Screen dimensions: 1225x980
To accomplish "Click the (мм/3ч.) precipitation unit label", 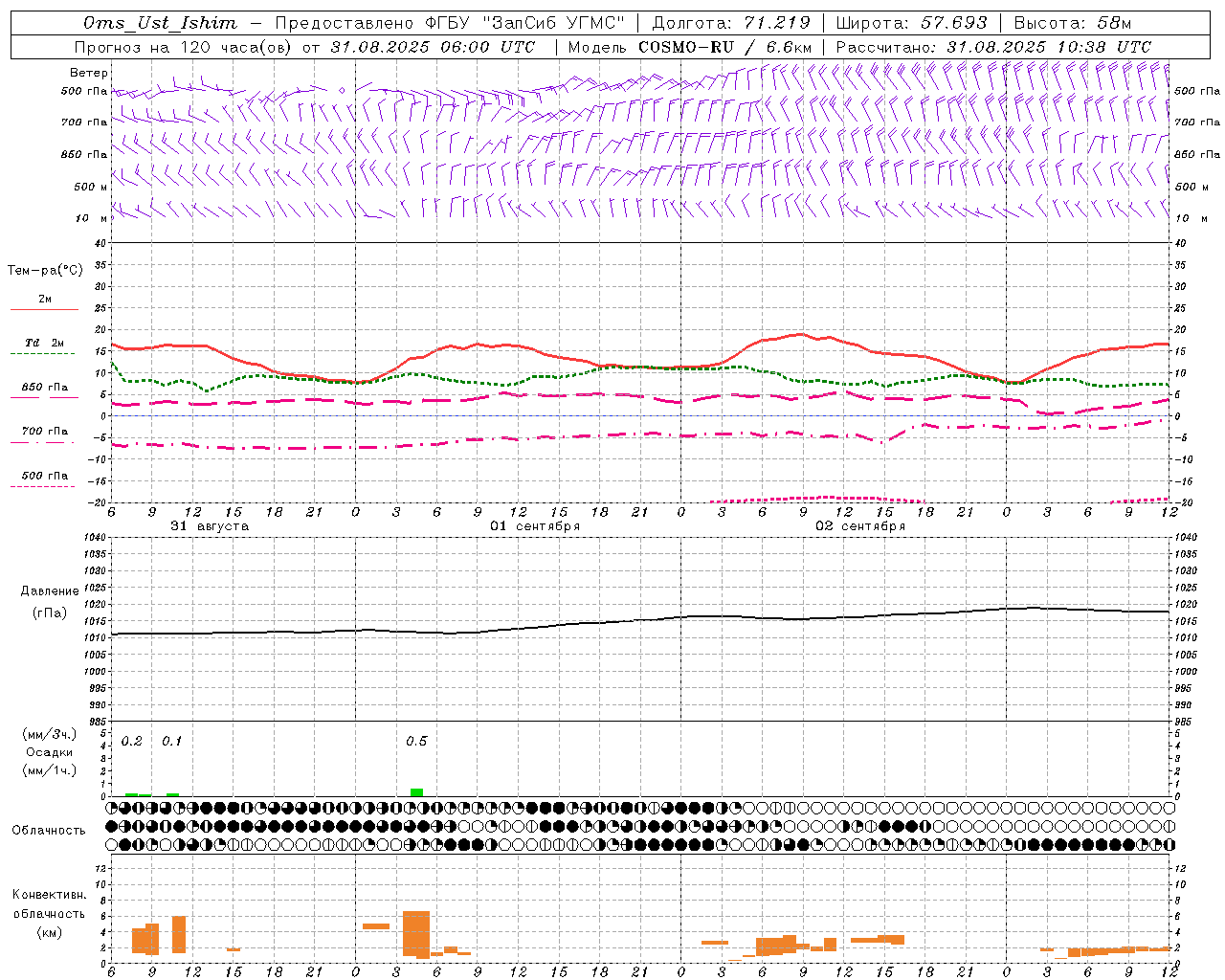I will coord(50,735).
